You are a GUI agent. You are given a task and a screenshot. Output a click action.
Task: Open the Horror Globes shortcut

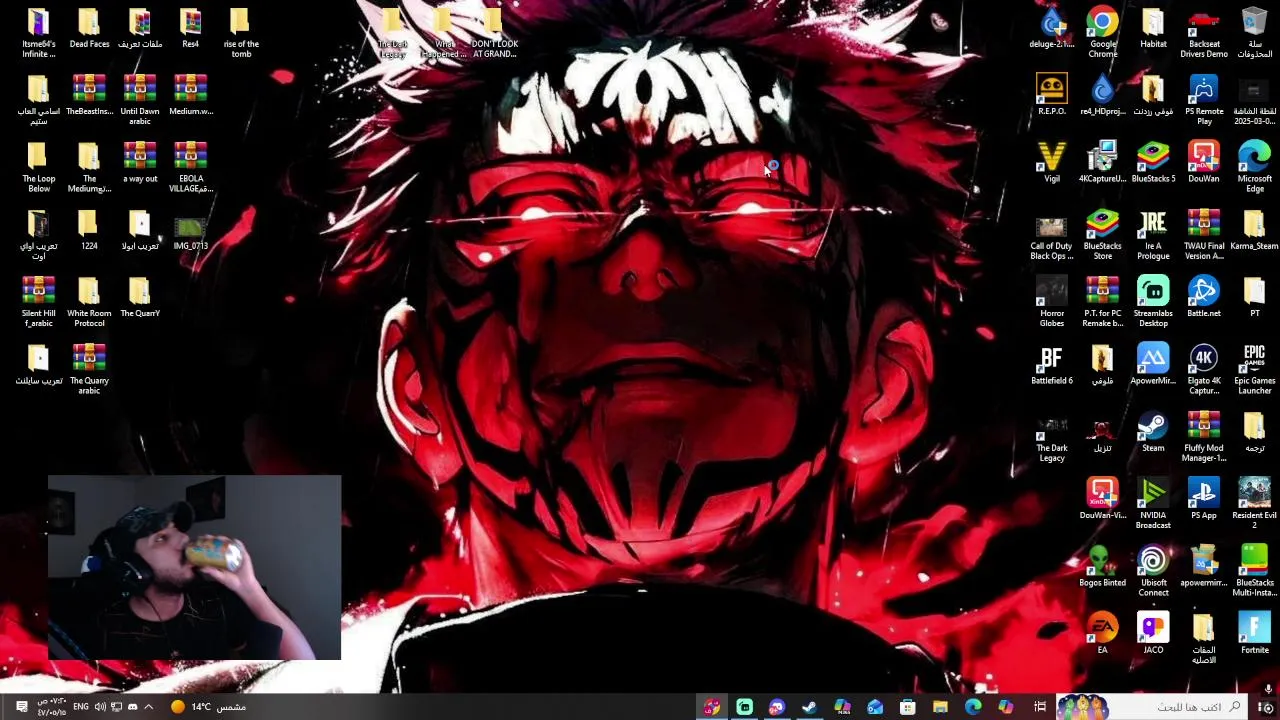[1051, 301]
